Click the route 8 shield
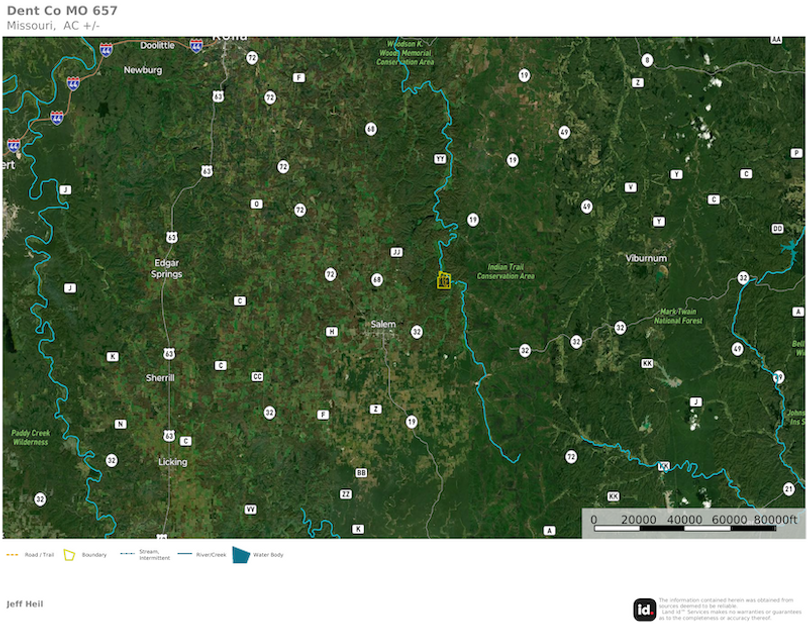 [647, 60]
